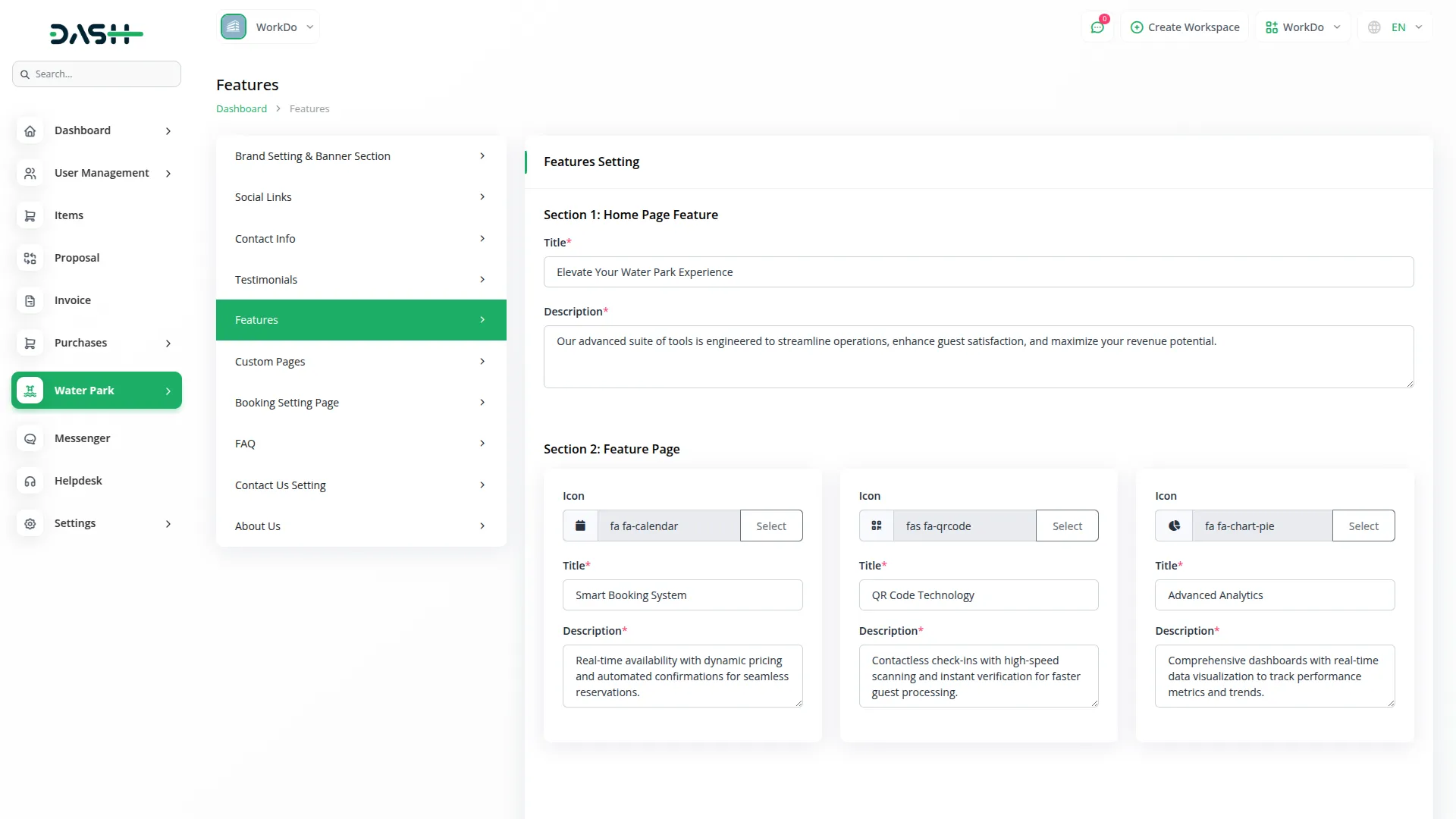
Task: Switch to the Booking Setting Page tab
Action: coord(361,403)
